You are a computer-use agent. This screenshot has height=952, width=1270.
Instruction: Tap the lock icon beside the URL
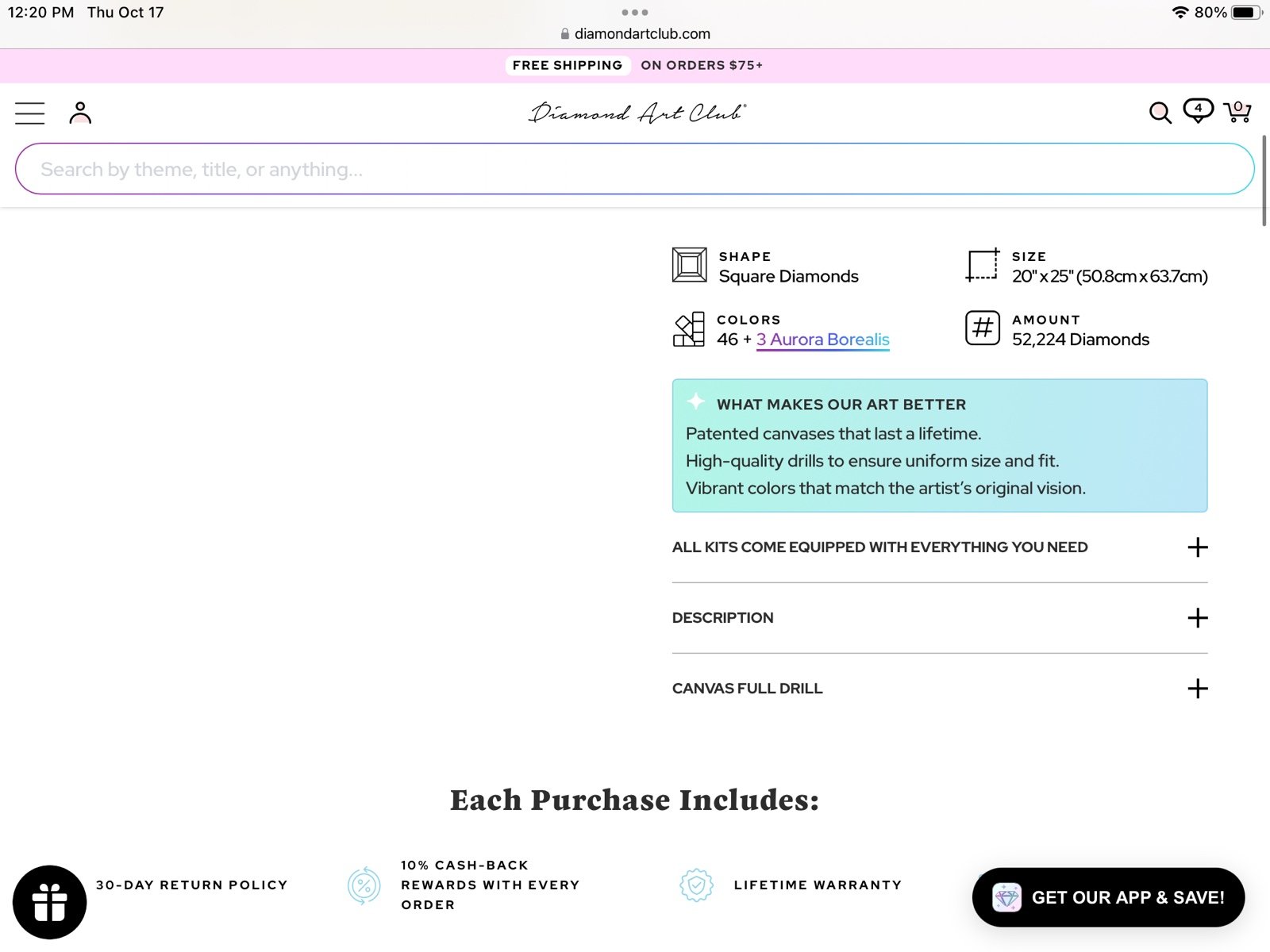click(565, 34)
